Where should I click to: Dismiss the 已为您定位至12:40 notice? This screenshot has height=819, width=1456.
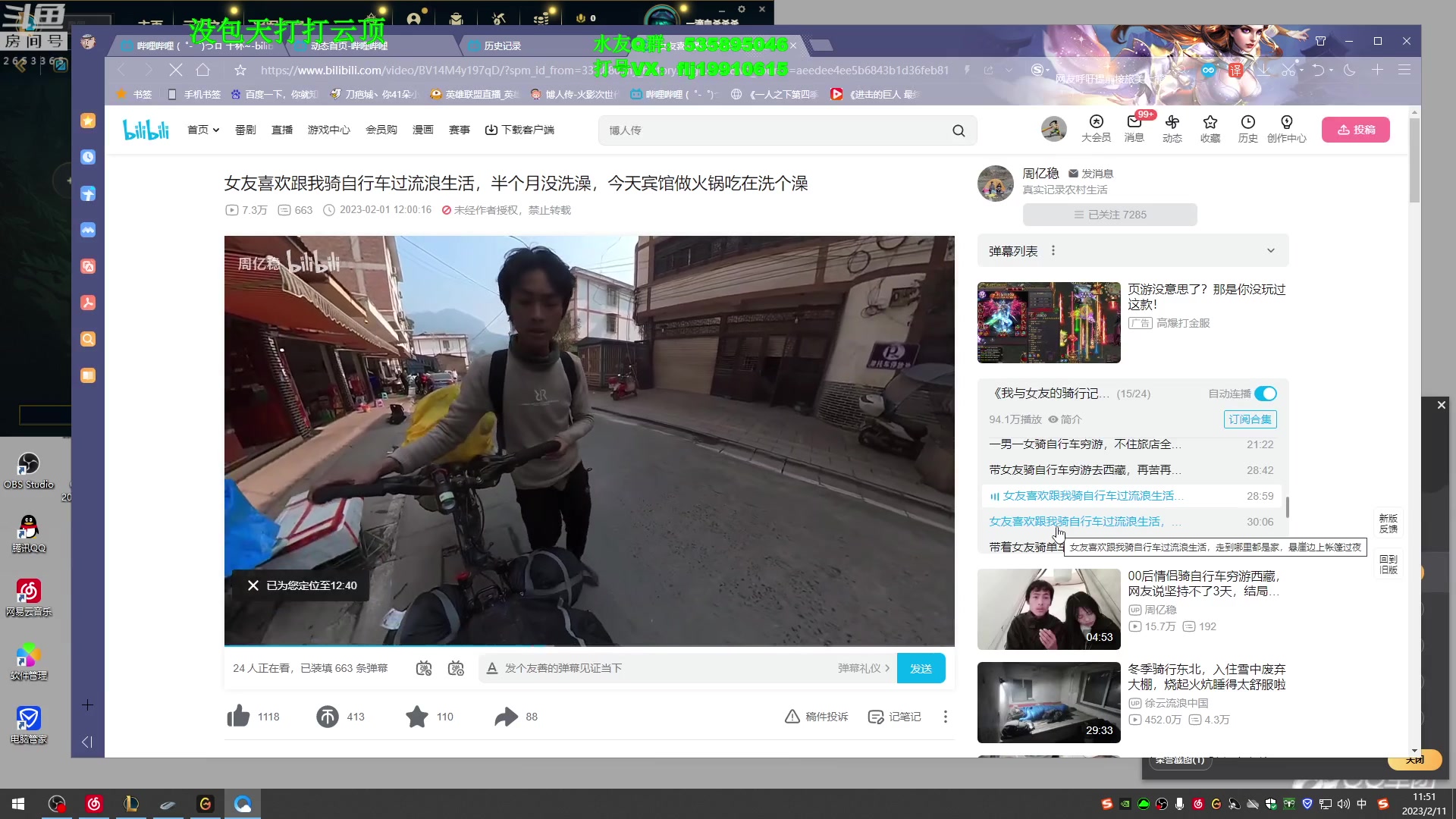point(253,585)
